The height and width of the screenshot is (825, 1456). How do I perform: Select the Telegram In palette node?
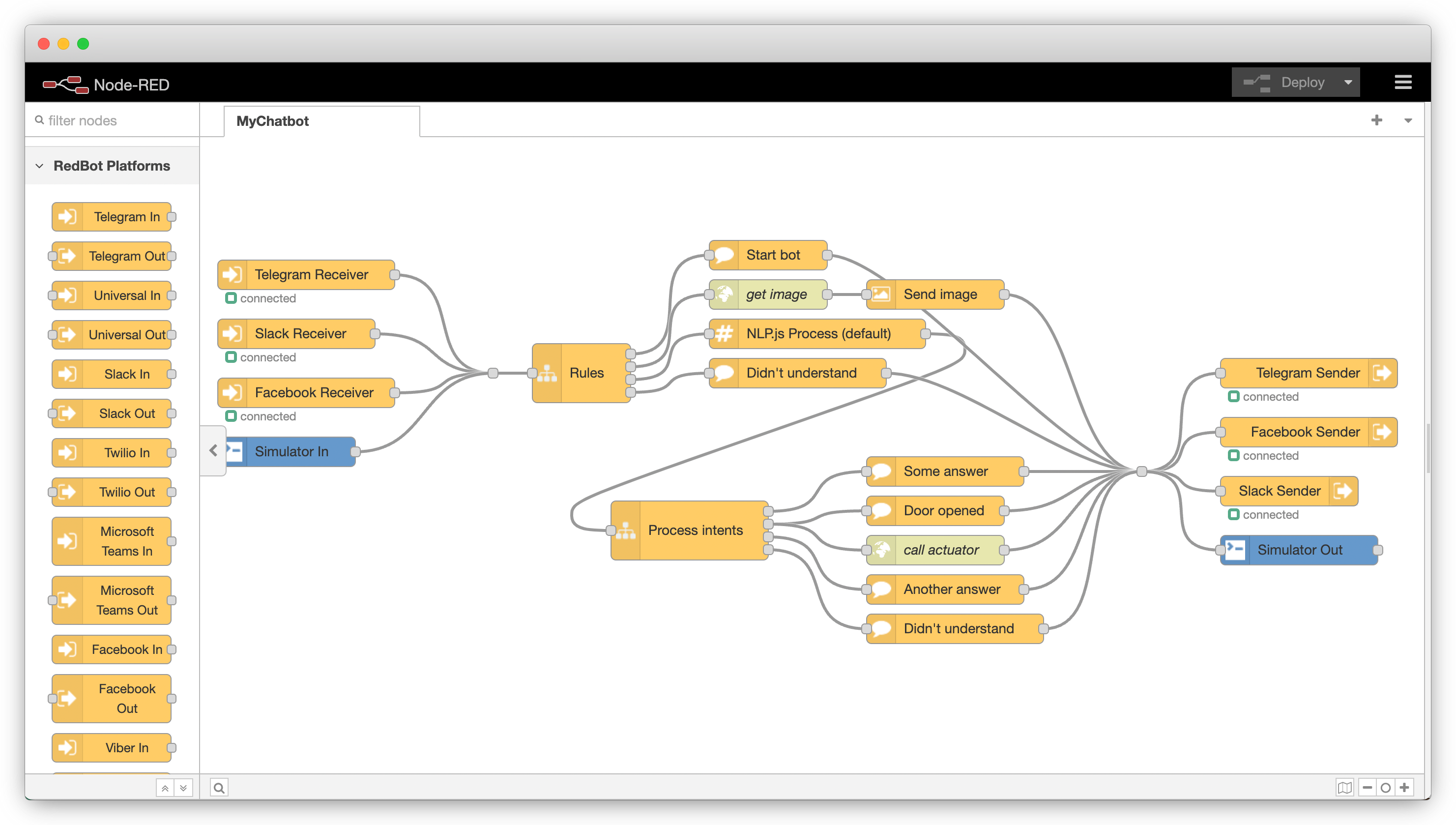coord(112,217)
